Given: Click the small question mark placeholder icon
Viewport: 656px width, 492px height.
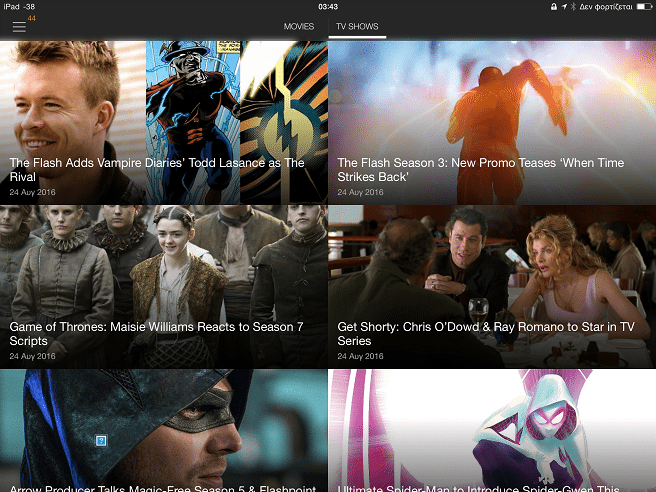Looking at the screenshot, I should pos(101,441).
